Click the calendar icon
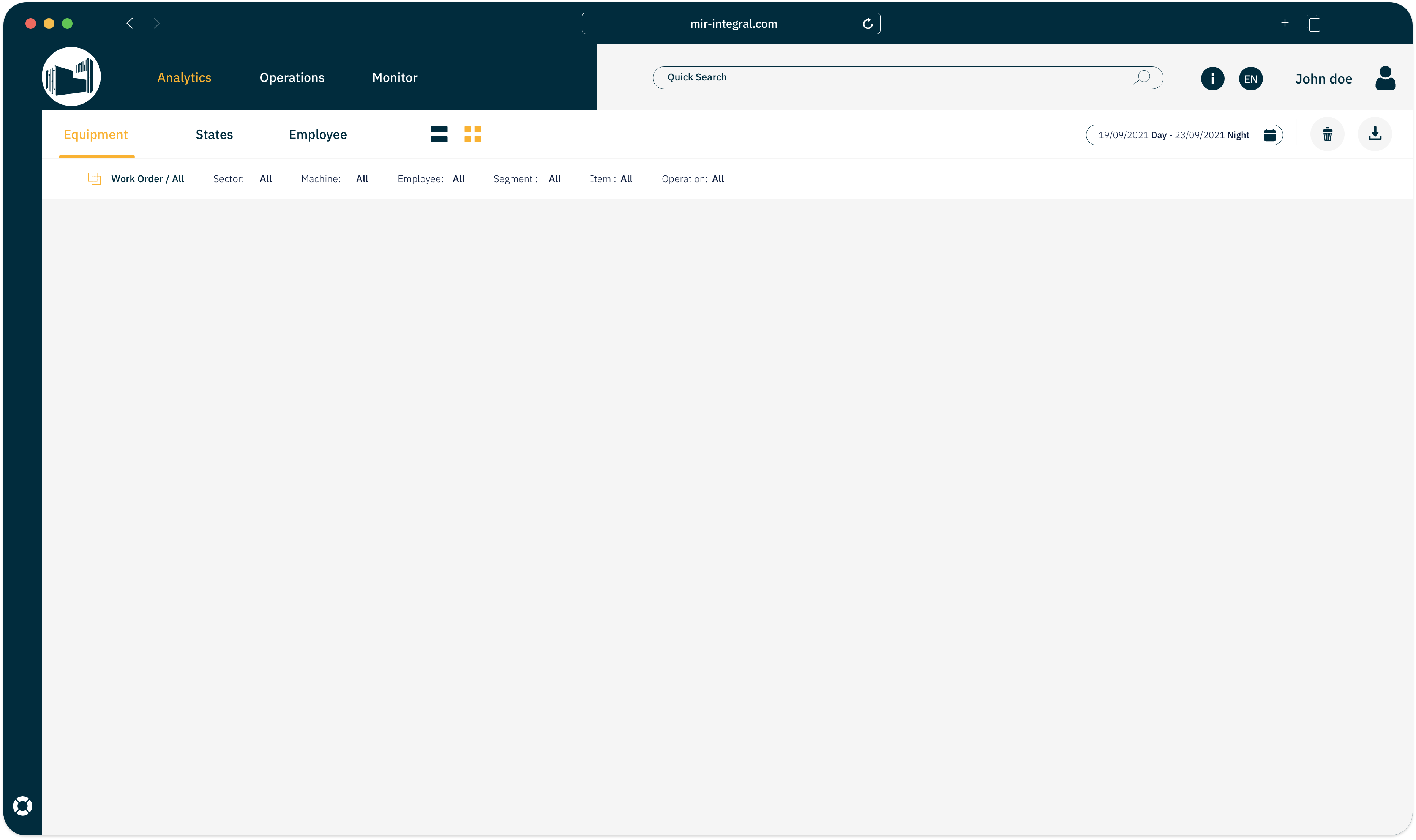The width and height of the screenshot is (1416, 840). [1269, 135]
